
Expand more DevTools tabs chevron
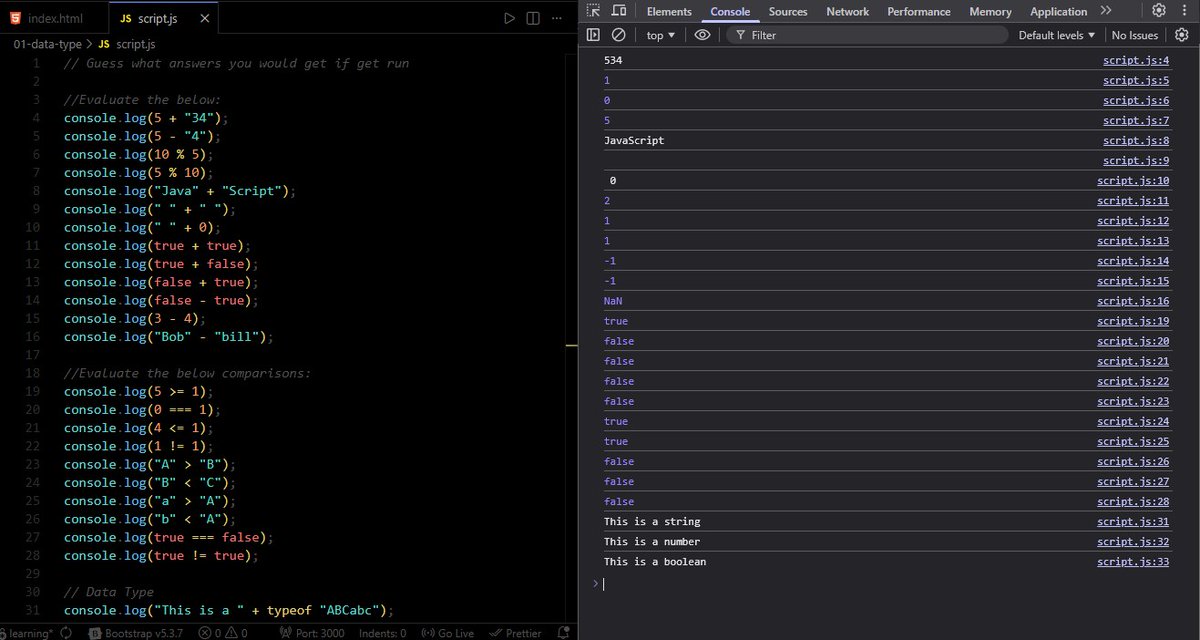[1105, 11]
